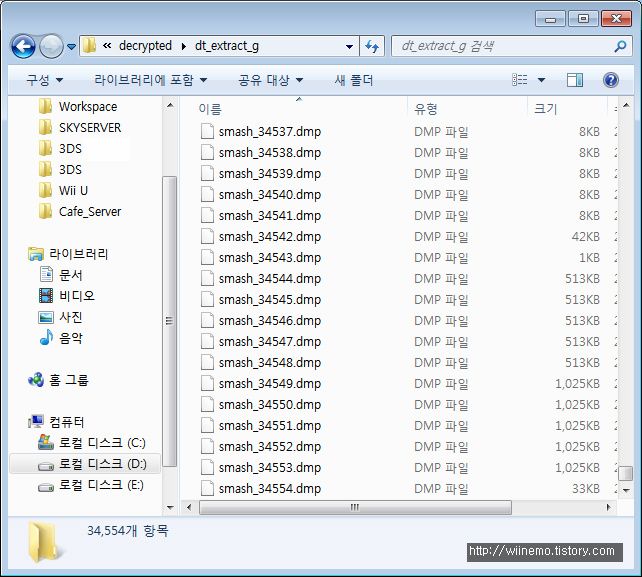Open 로컬 디스크 (E:)
The width and height of the screenshot is (642, 577).
coord(90,485)
